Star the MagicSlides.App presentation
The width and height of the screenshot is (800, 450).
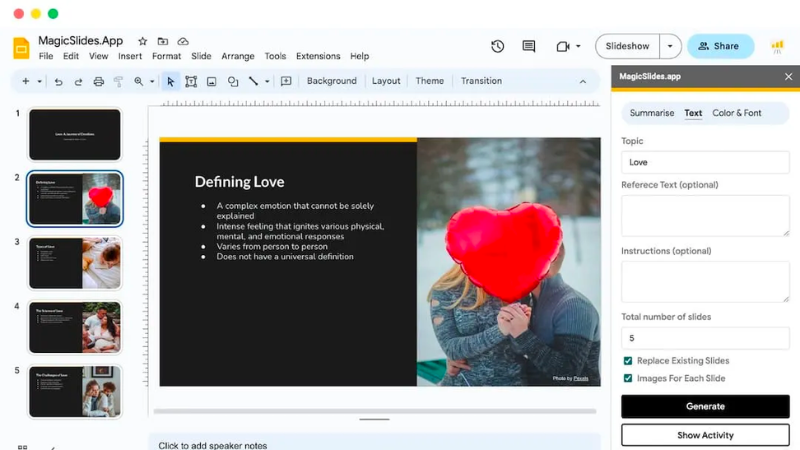click(x=142, y=41)
